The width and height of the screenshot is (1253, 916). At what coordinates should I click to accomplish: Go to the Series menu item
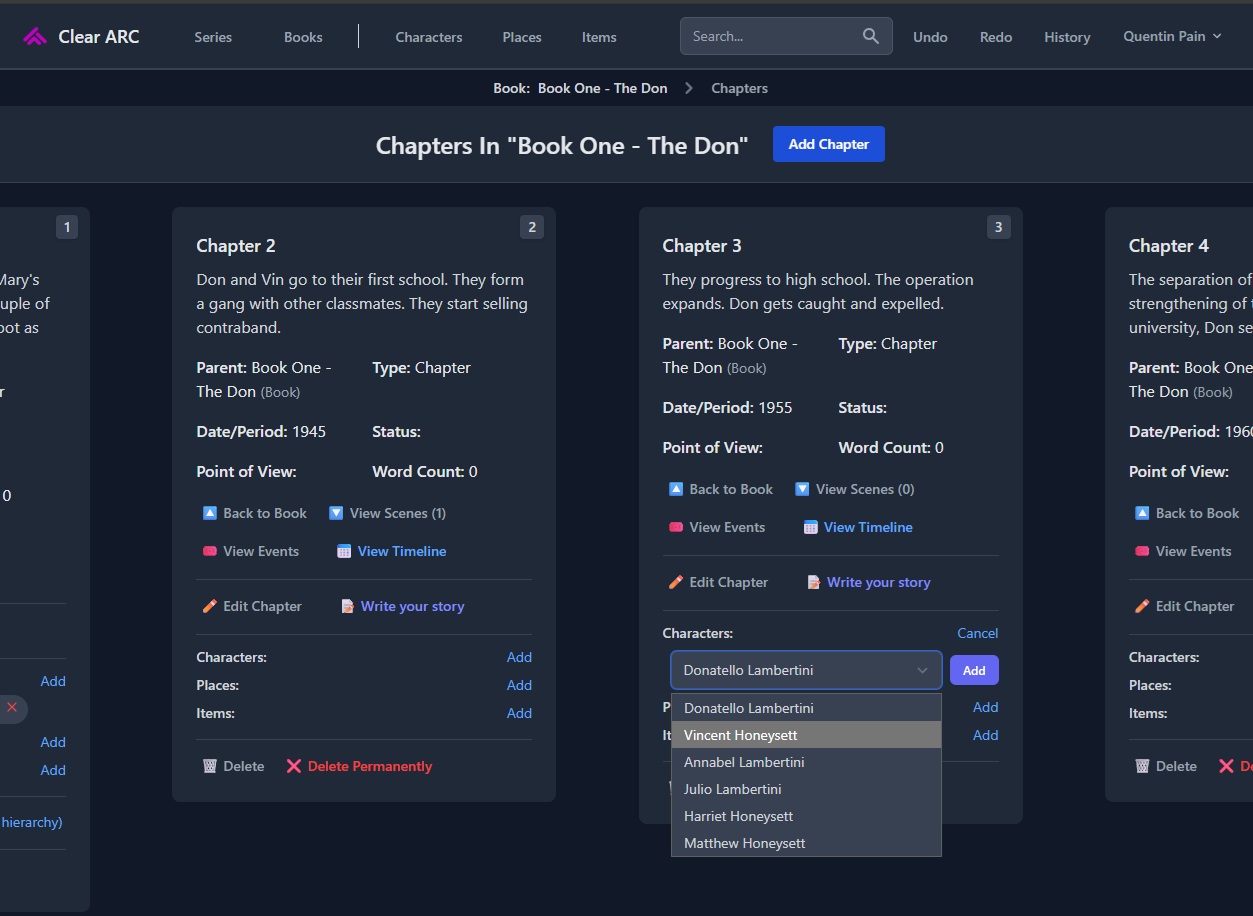click(213, 37)
